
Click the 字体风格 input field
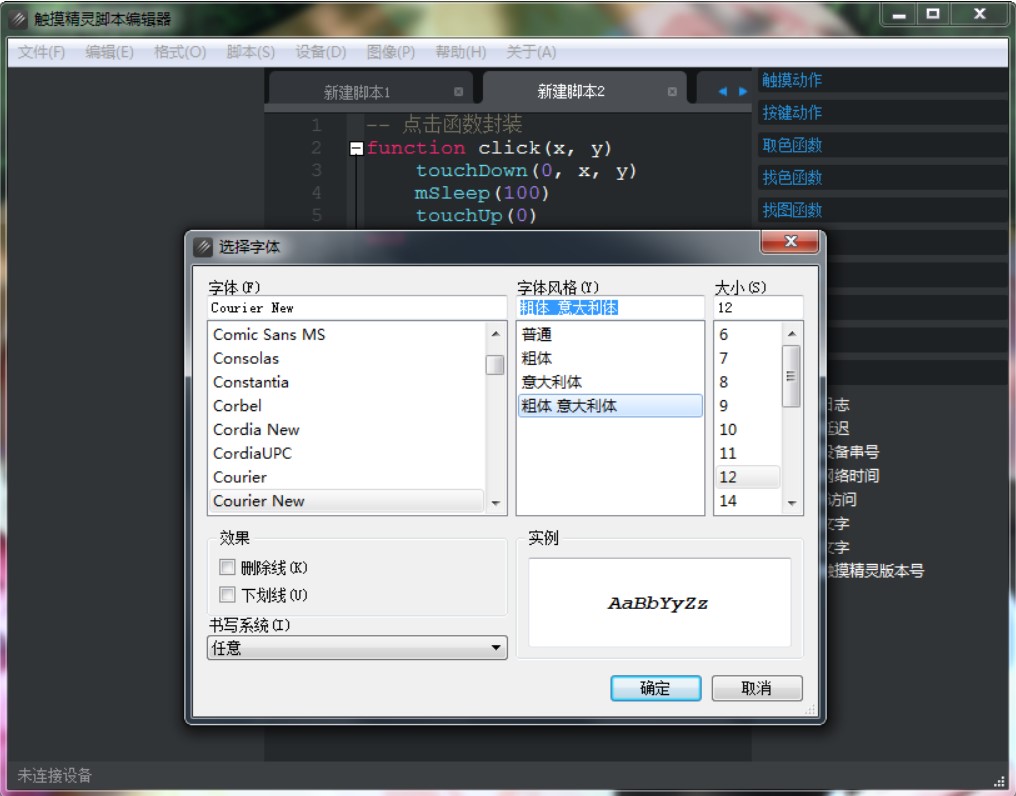pyautogui.click(x=610, y=308)
